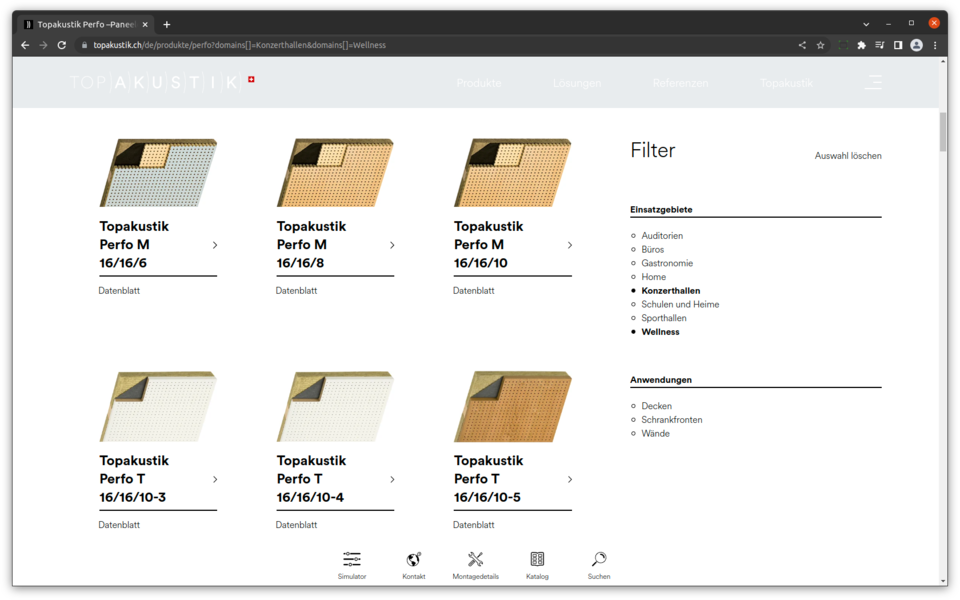Screen dimensions: 960x600
Task: Open the Topakustik header menu item
Action: coord(787,83)
